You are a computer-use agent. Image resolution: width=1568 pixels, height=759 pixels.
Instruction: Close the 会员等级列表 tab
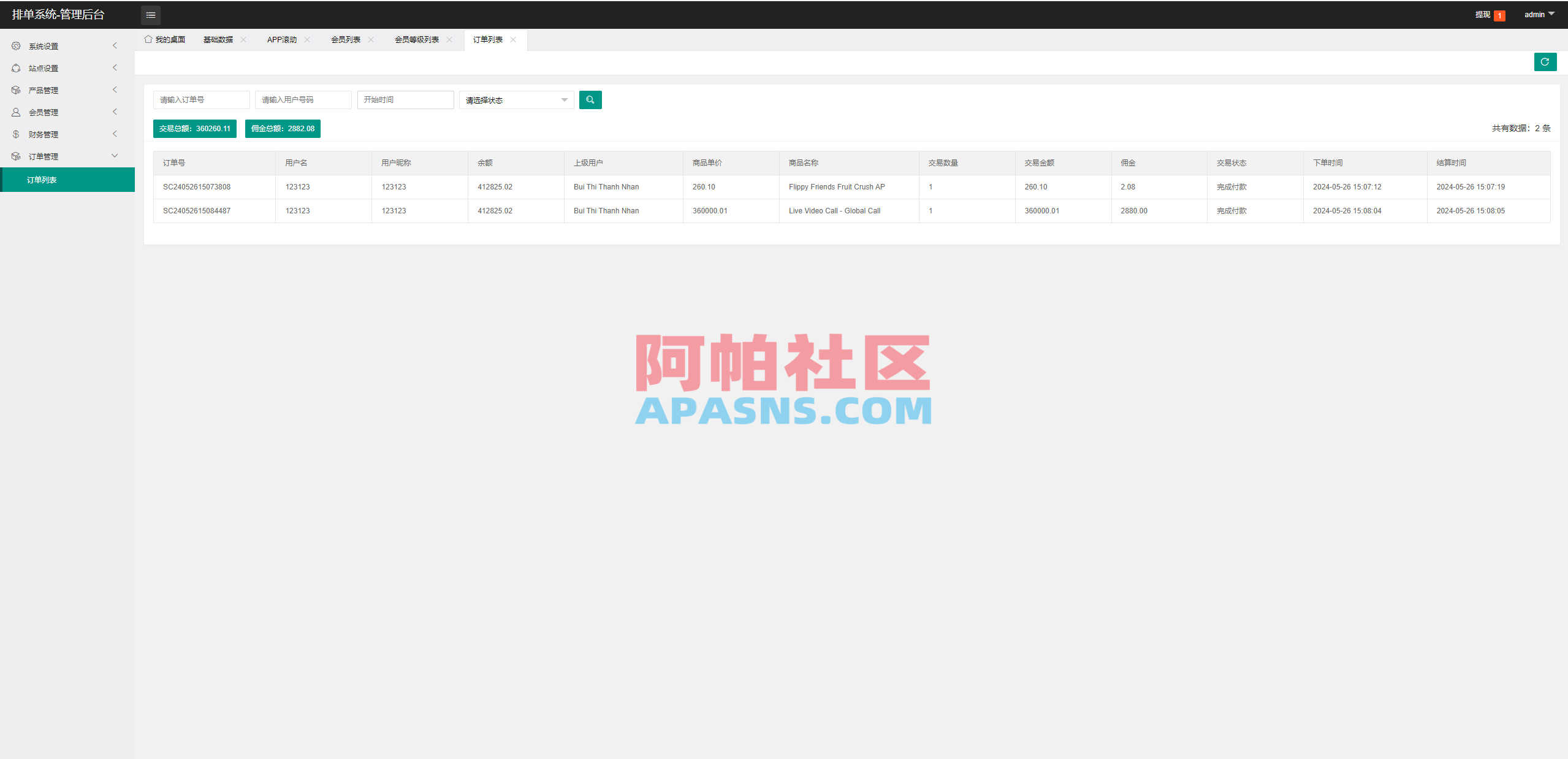click(x=450, y=39)
